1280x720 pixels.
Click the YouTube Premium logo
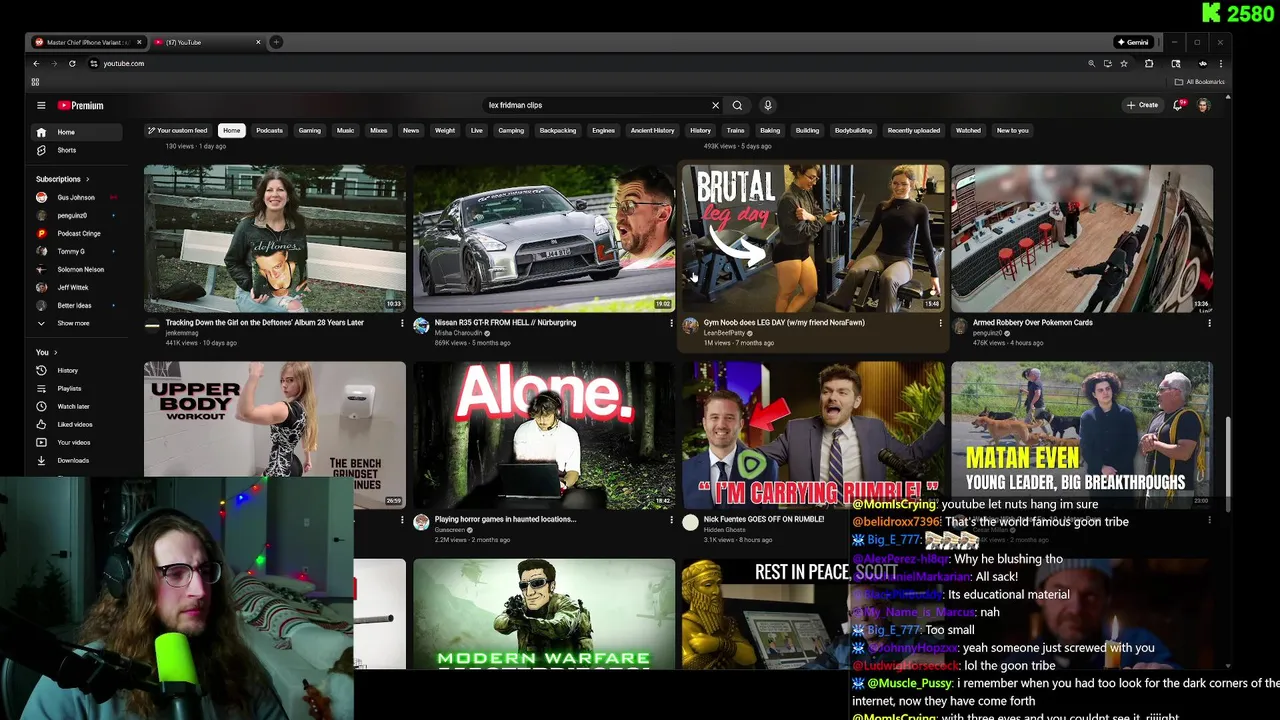(80, 105)
